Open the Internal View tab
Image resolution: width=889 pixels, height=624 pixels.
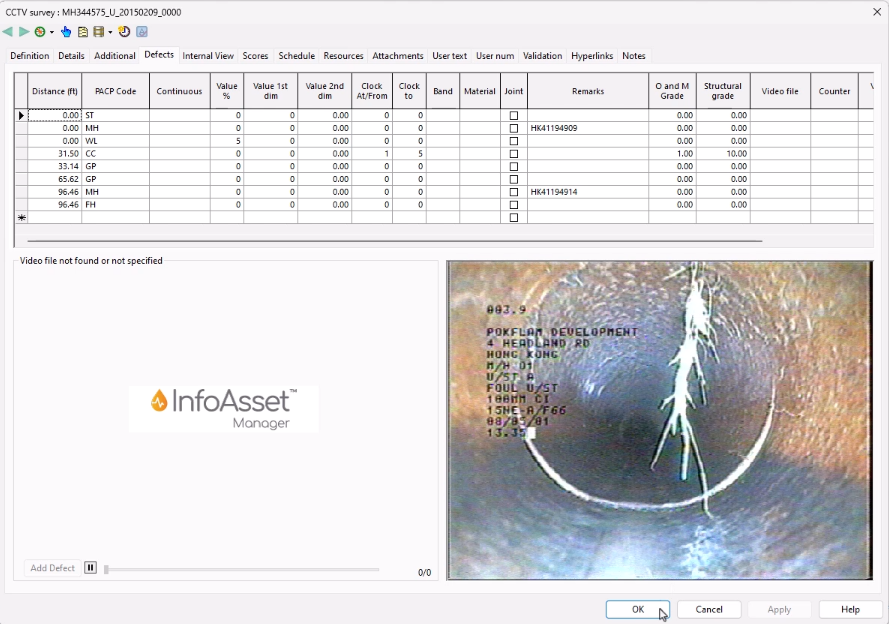click(x=208, y=56)
